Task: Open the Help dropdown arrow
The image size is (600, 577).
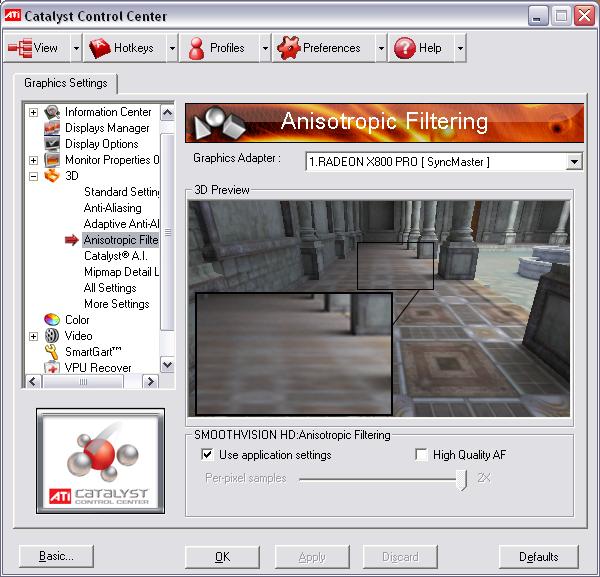Action: [x=460, y=48]
